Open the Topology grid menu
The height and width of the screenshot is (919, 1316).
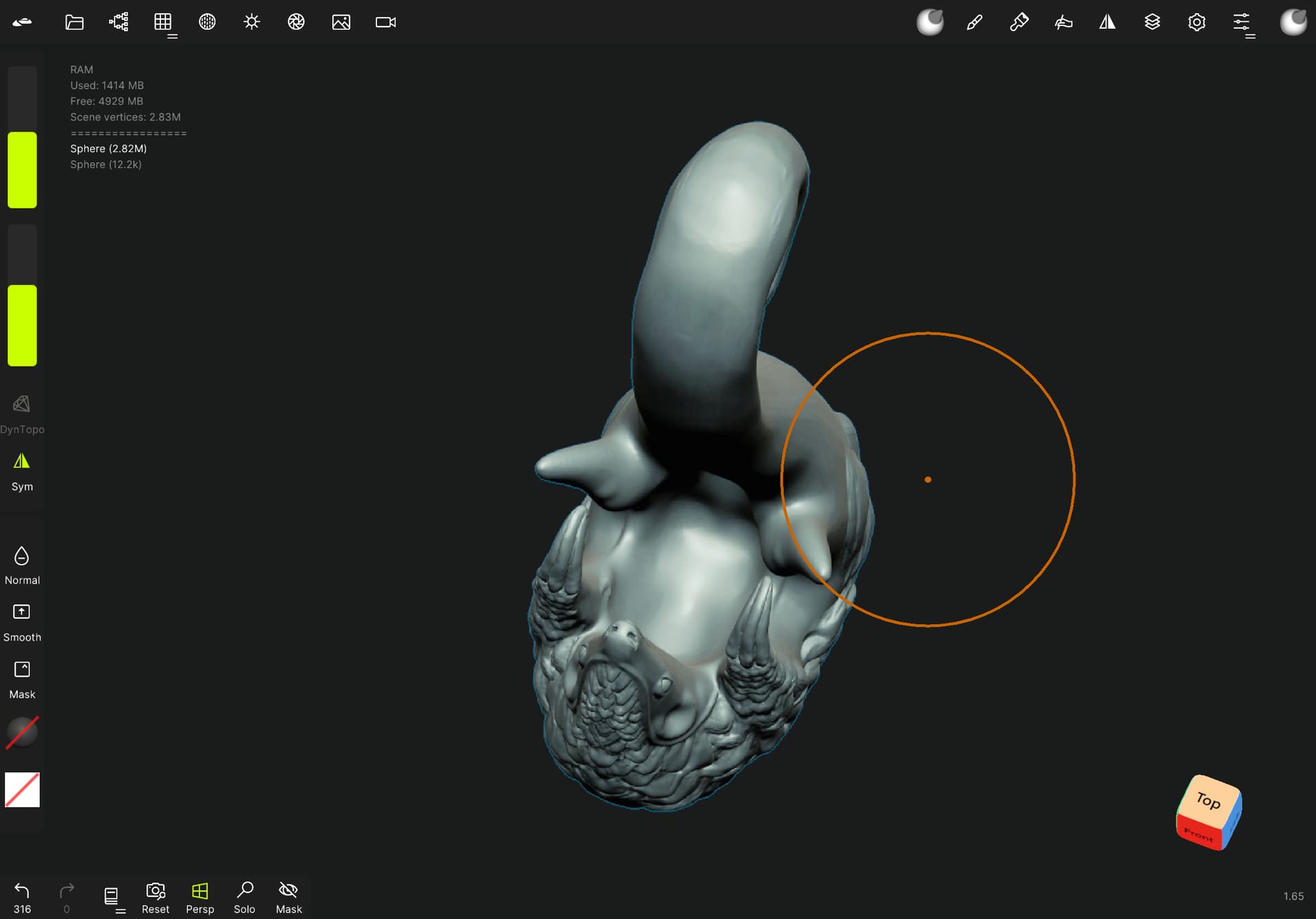click(163, 22)
